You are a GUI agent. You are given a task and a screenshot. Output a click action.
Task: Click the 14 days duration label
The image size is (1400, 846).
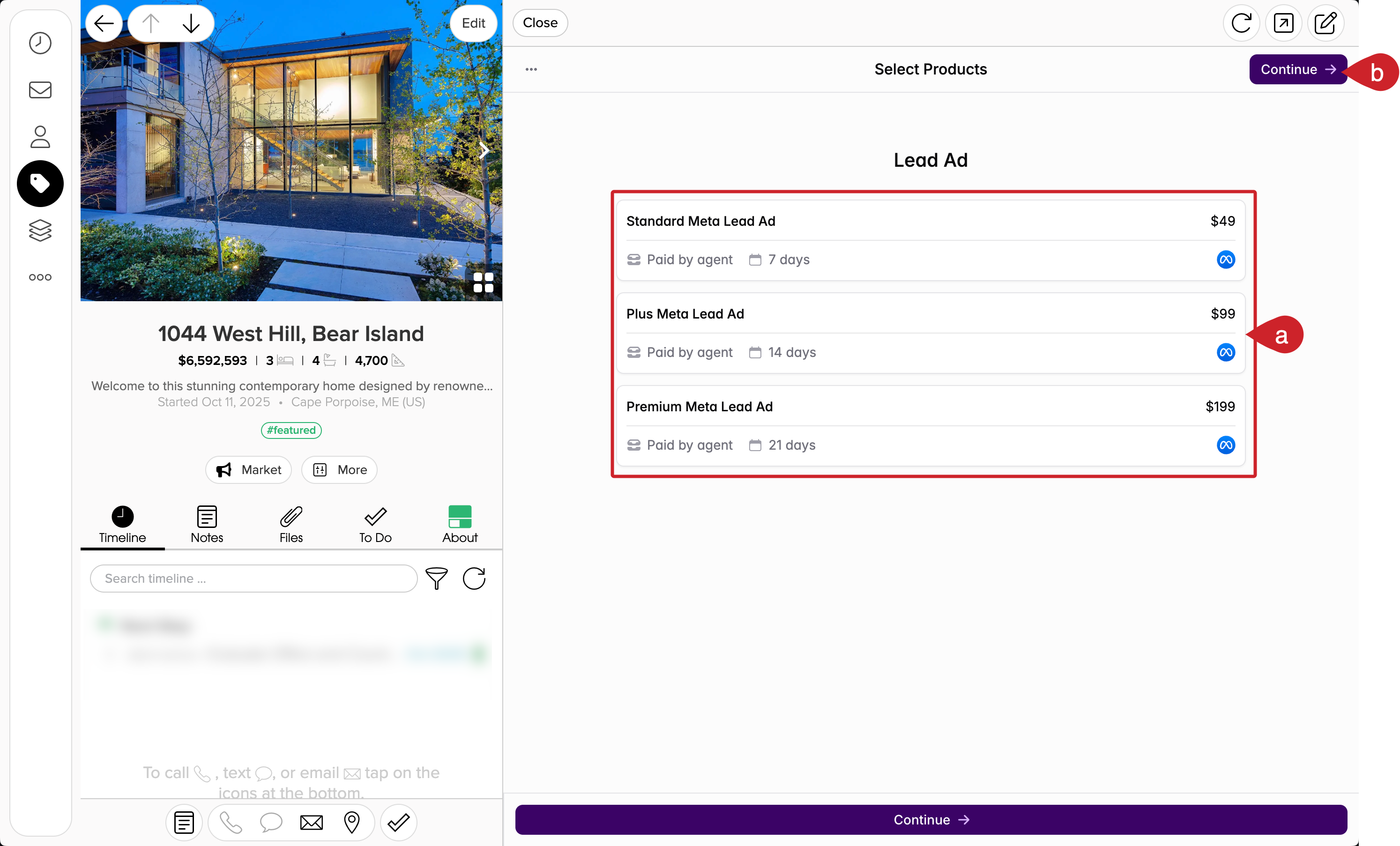point(791,352)
